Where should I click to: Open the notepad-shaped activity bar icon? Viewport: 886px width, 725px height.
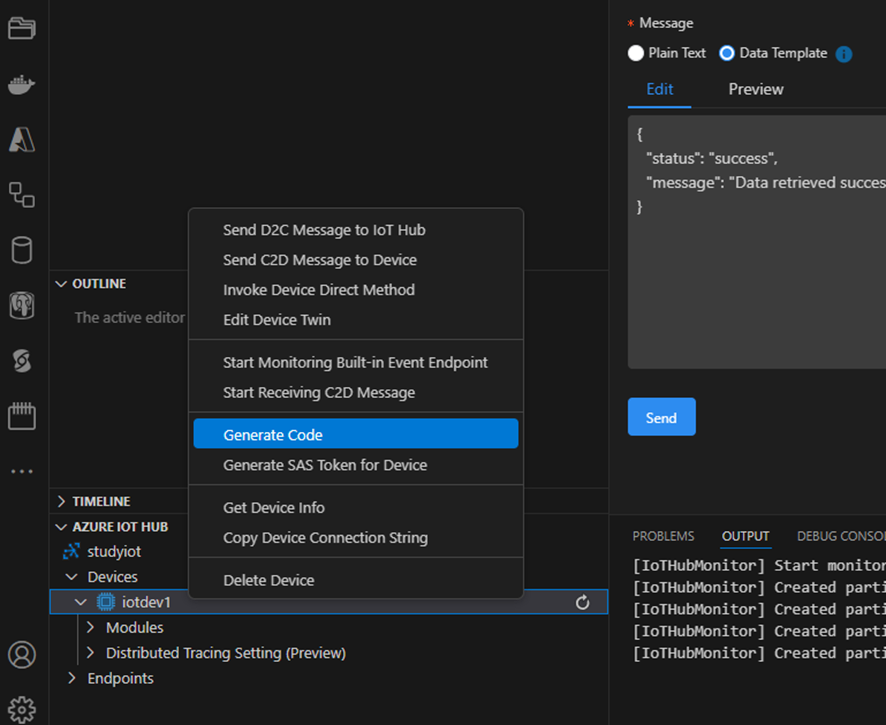pos(21,416)
